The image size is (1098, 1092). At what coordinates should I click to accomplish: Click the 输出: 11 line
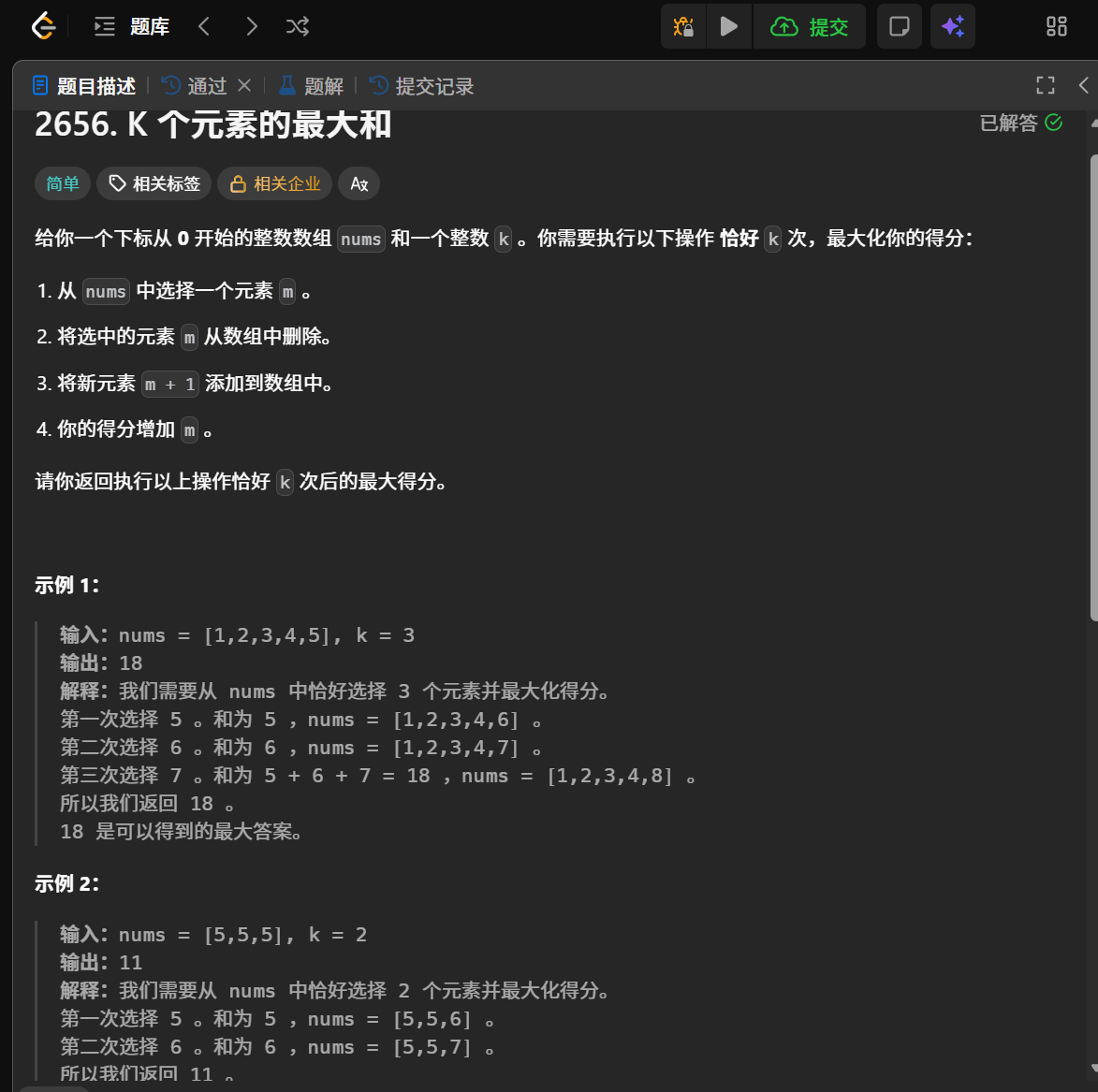[x=101, y=963]
